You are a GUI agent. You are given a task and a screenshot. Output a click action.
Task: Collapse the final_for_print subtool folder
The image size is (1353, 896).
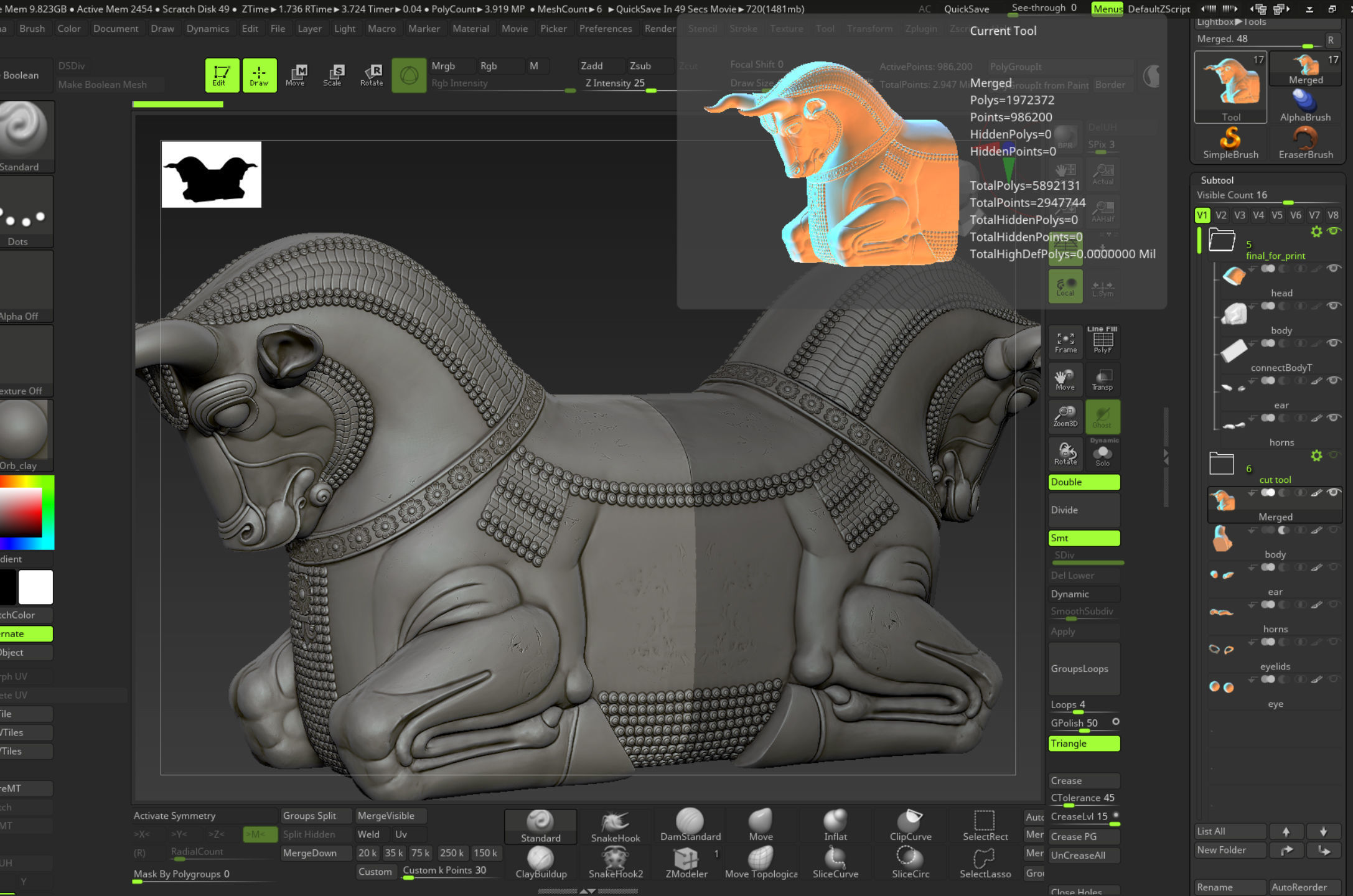point(1222,239)
